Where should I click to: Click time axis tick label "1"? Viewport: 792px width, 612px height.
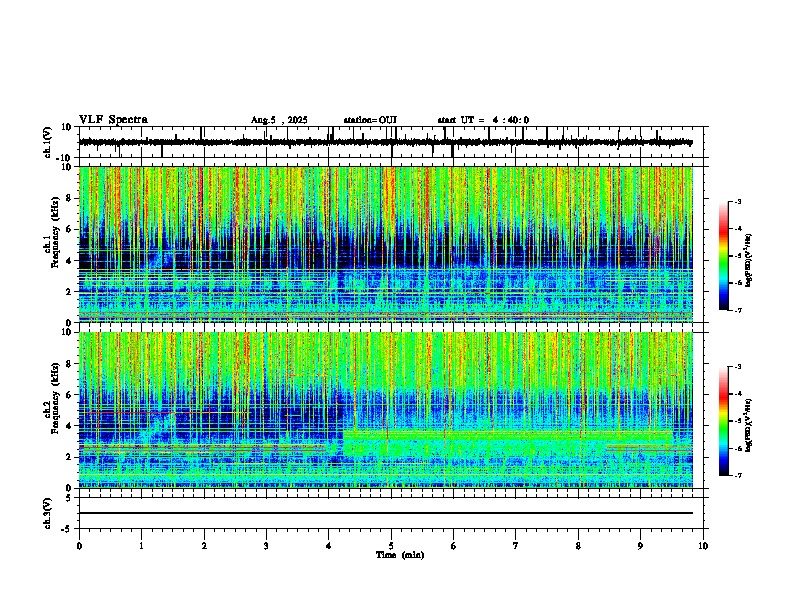(141, 546)
